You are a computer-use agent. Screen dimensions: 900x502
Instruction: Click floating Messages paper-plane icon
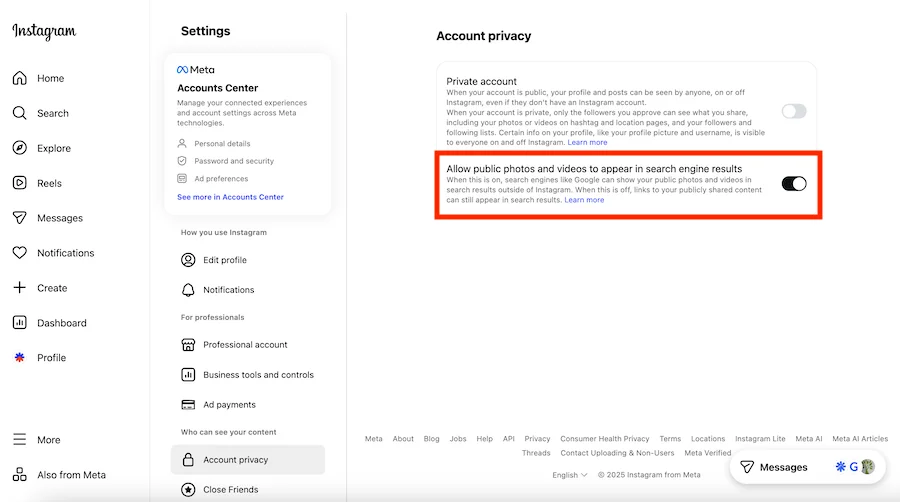coord(747,467)
